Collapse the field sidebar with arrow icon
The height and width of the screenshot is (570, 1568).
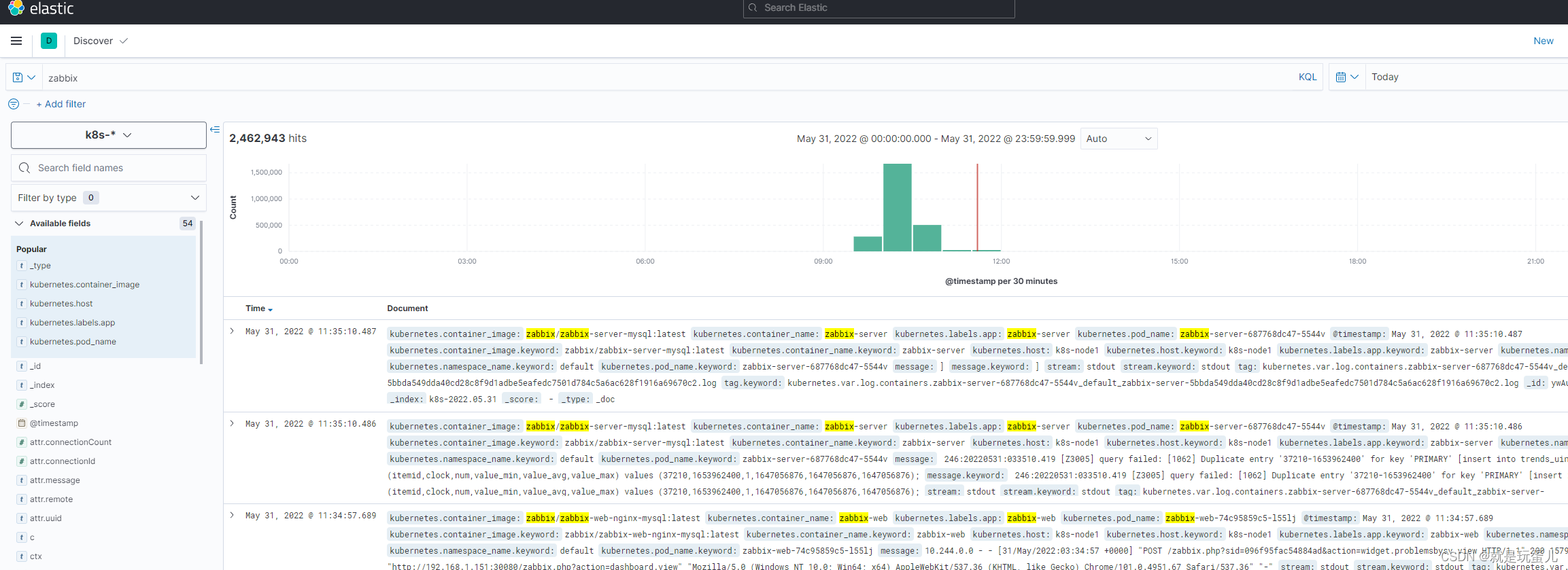(x=215, y=129)
